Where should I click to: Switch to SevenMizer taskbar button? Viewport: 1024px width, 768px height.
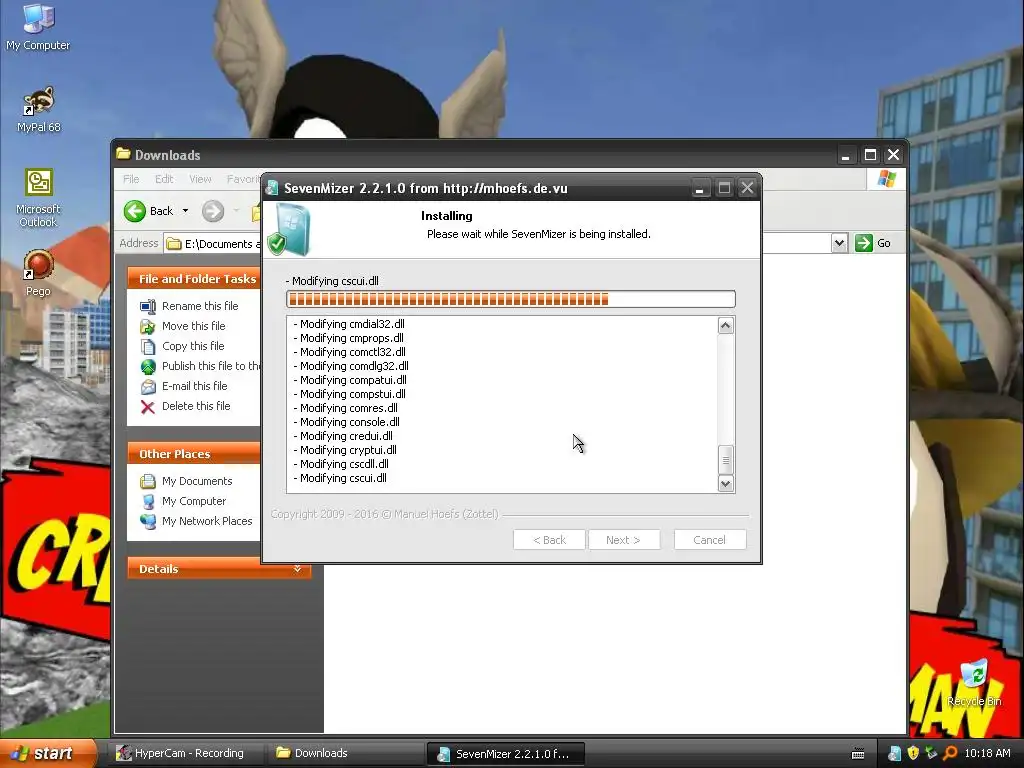click(x=505, y=754)
